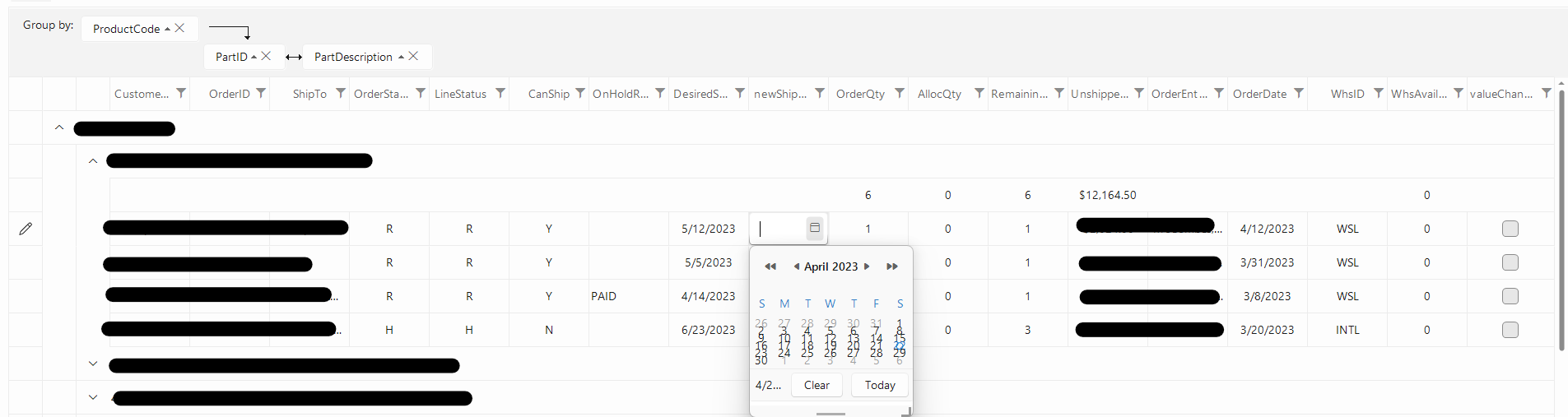Open filter for LineStatus column
This screenshot has width=1568, height=417.
coord(500,93)
